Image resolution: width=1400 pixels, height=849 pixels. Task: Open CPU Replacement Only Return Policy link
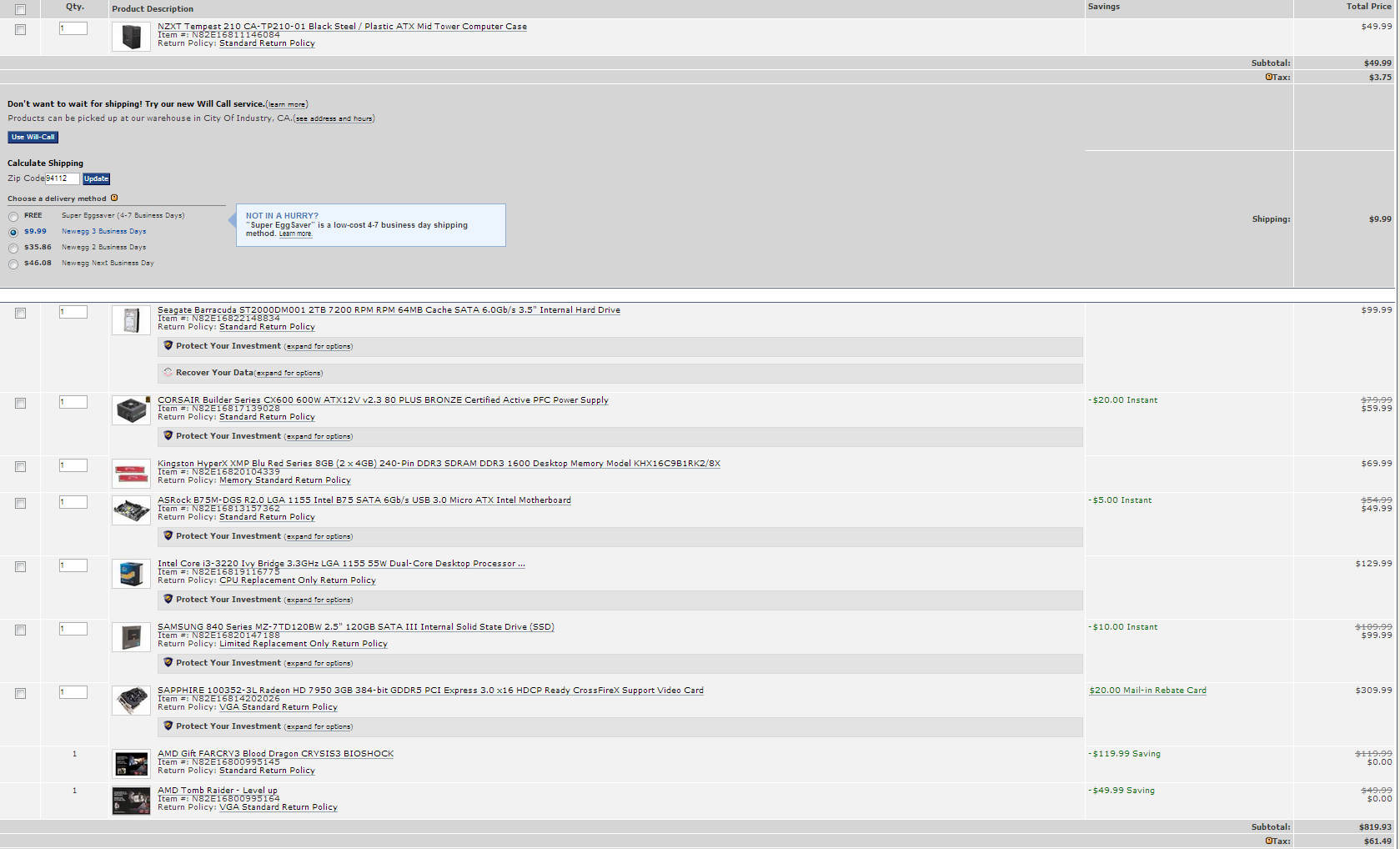click(298, 580)
